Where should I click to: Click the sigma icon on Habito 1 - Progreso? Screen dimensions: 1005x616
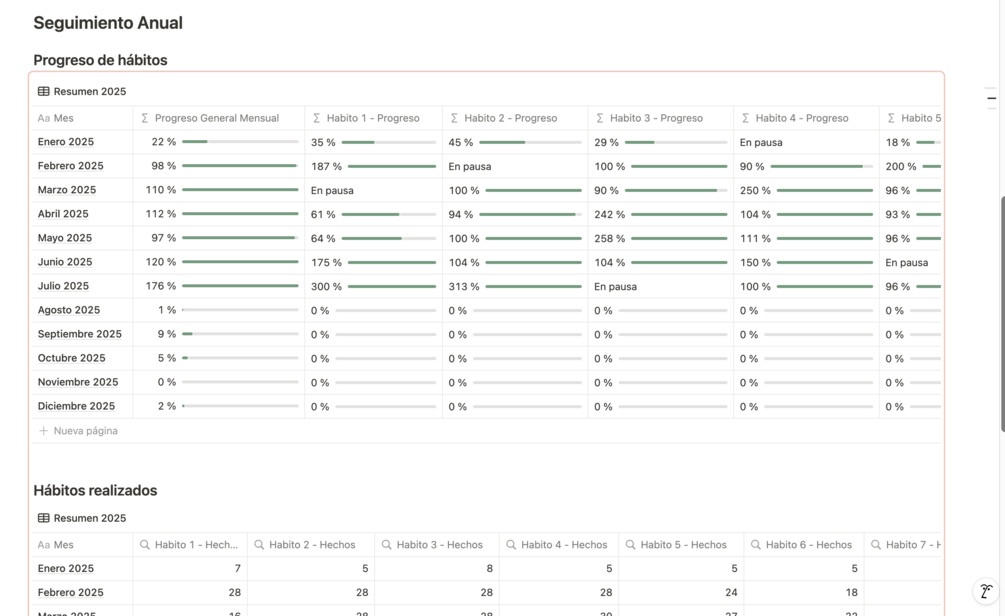click(x=317, y=118)
